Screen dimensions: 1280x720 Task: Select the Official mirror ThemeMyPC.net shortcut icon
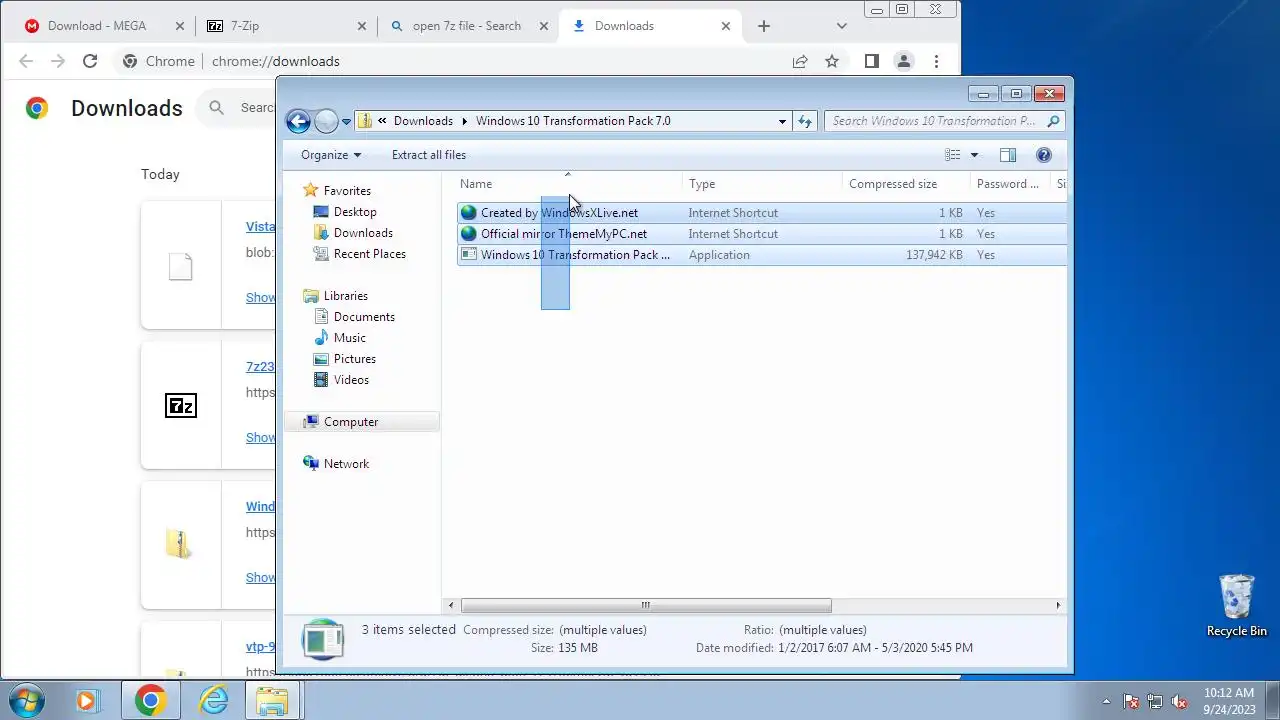click(x=468, y=234)
